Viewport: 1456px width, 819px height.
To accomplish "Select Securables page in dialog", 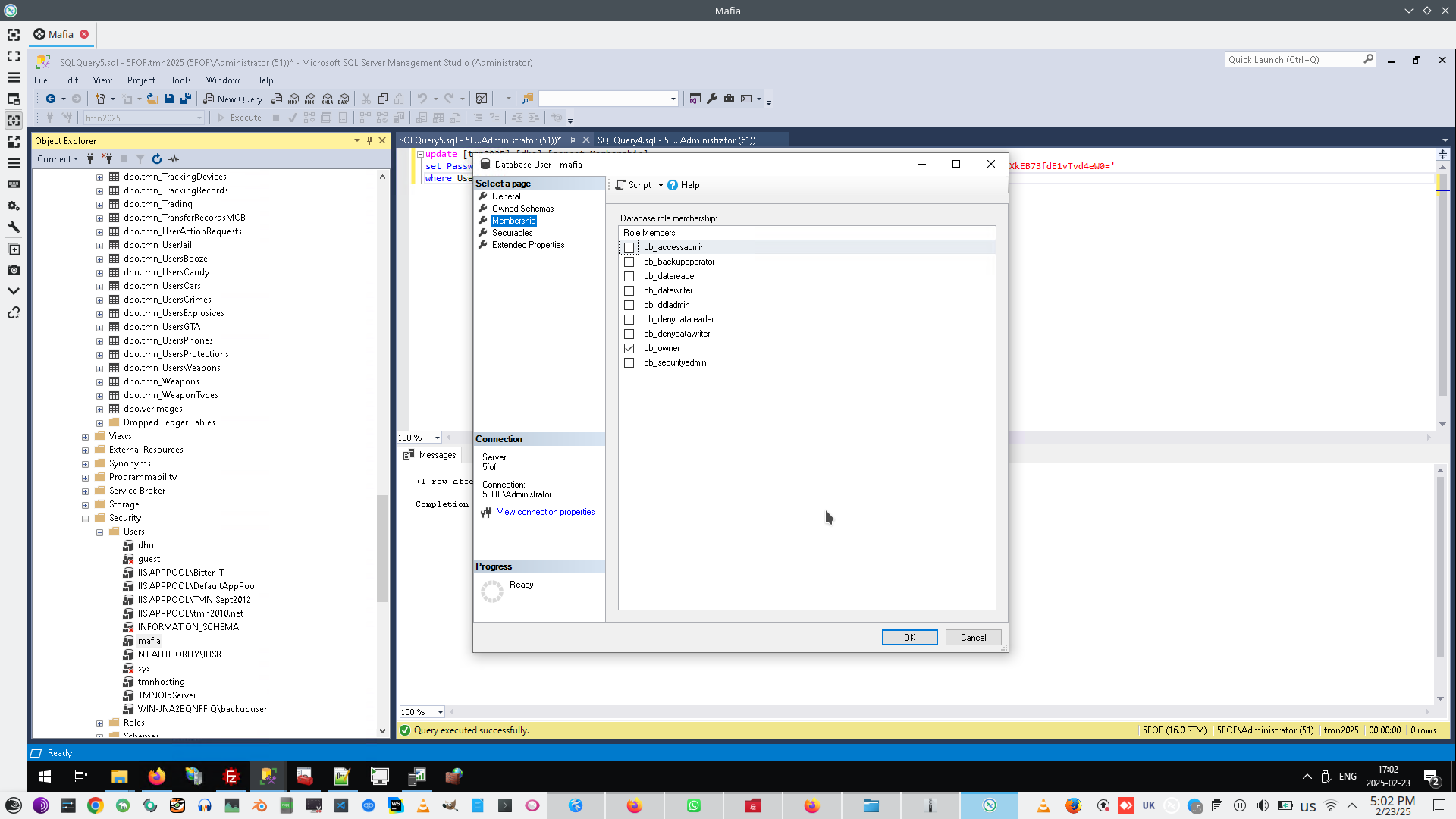I will point(512,233).
